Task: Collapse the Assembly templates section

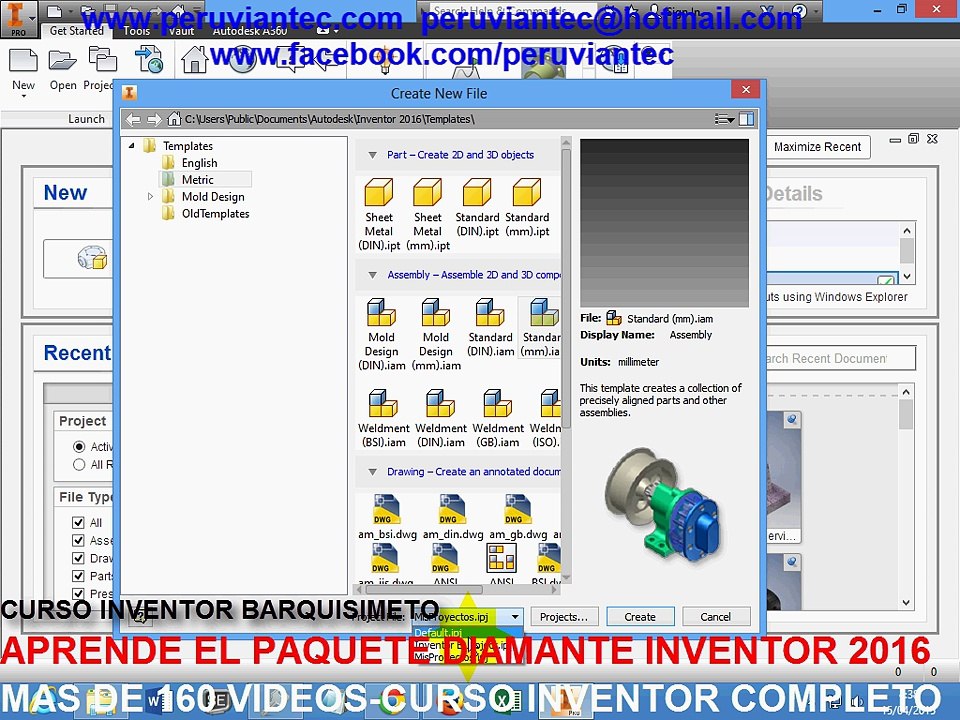Action: pos(372,275)
